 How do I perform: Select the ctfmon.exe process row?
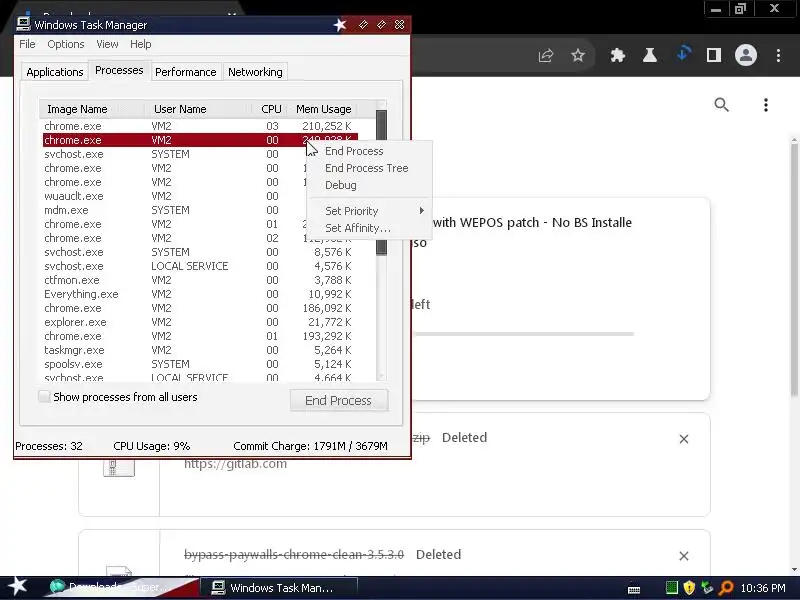tap(199, 280)
